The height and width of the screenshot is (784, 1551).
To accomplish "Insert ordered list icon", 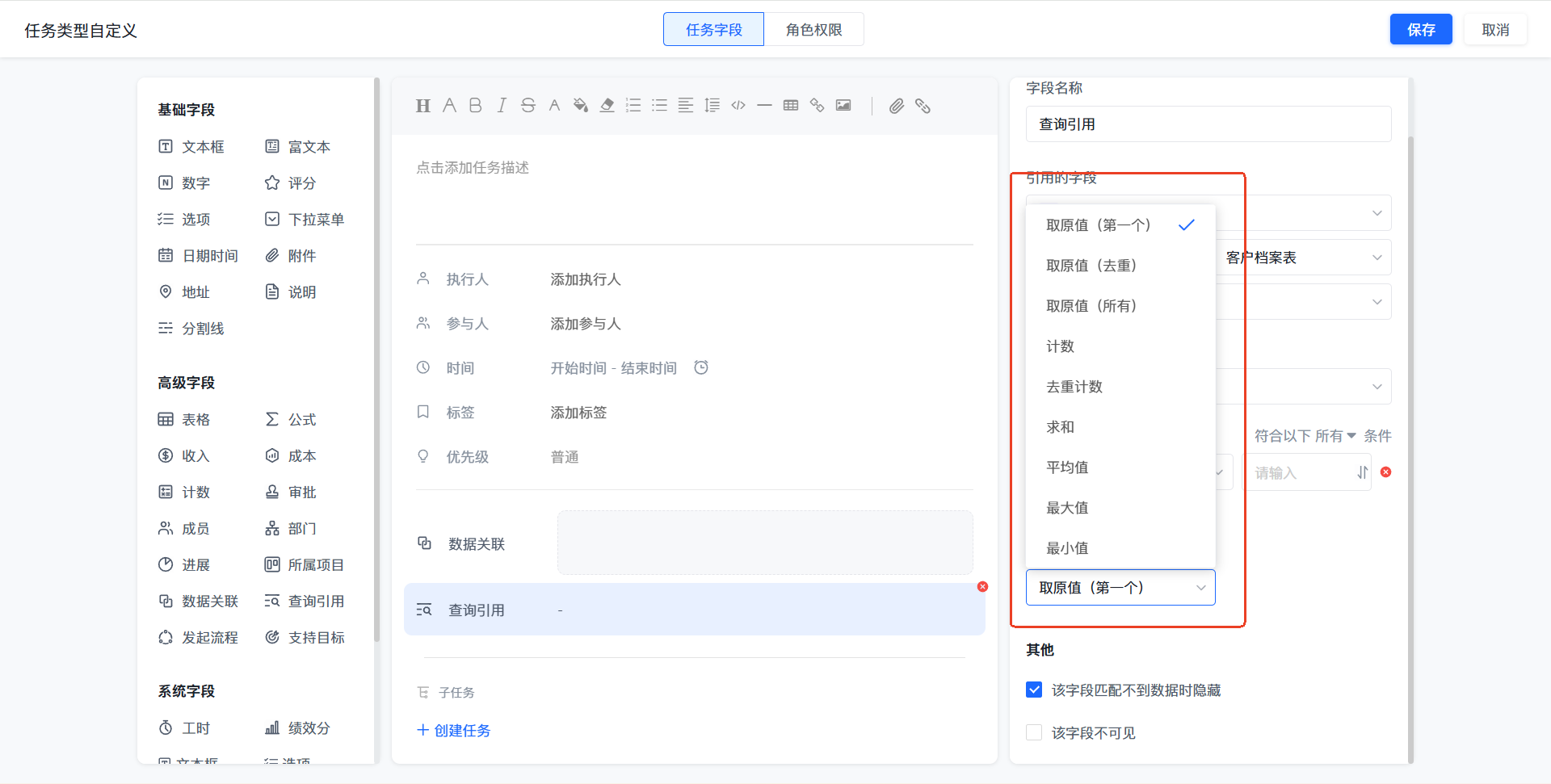I will [633, 106].
